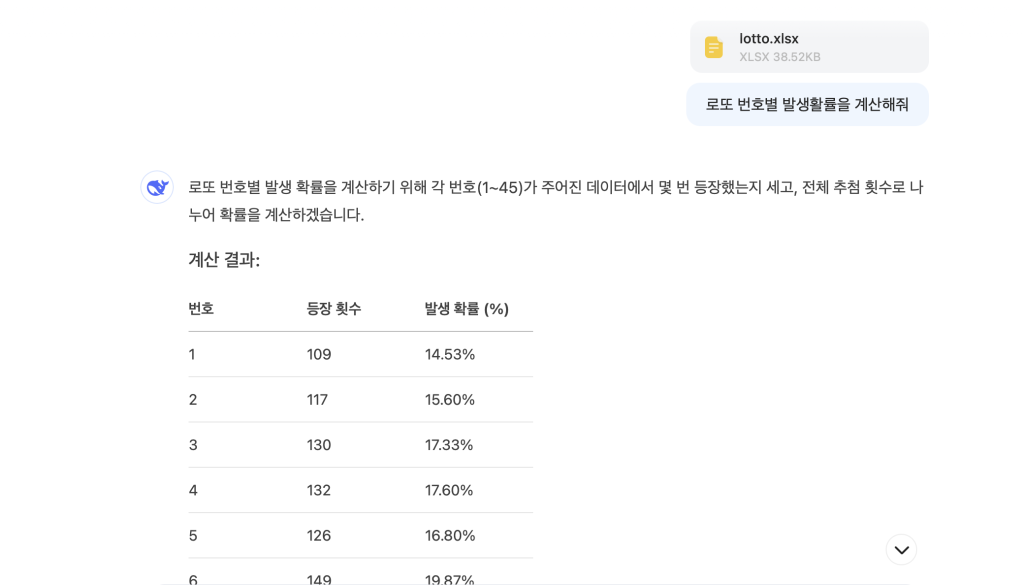Select the count cell showing 109
The width and height of the screenshot is (1024, 585).
coord(319,354)
